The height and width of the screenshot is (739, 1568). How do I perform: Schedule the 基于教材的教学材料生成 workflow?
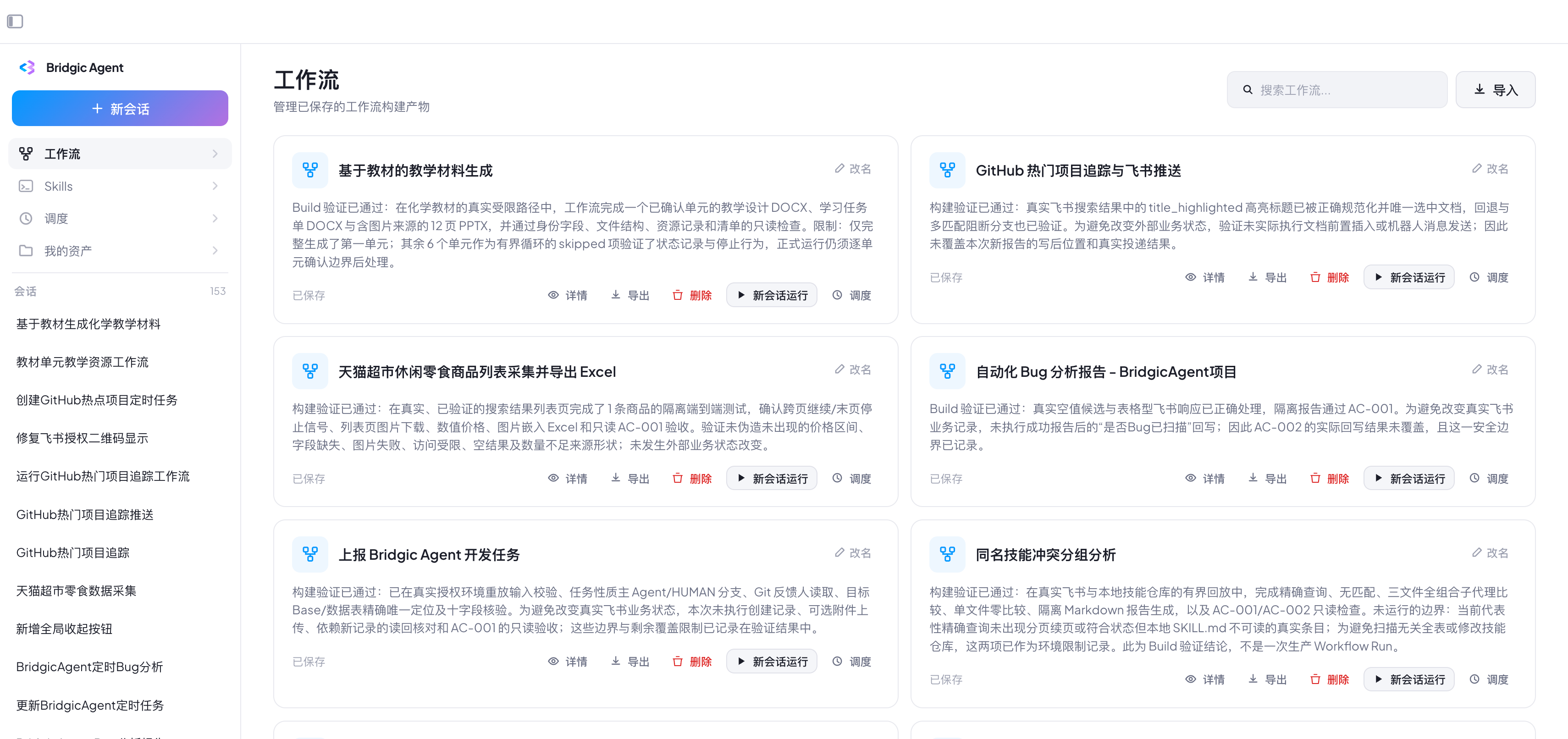[851, 295]
